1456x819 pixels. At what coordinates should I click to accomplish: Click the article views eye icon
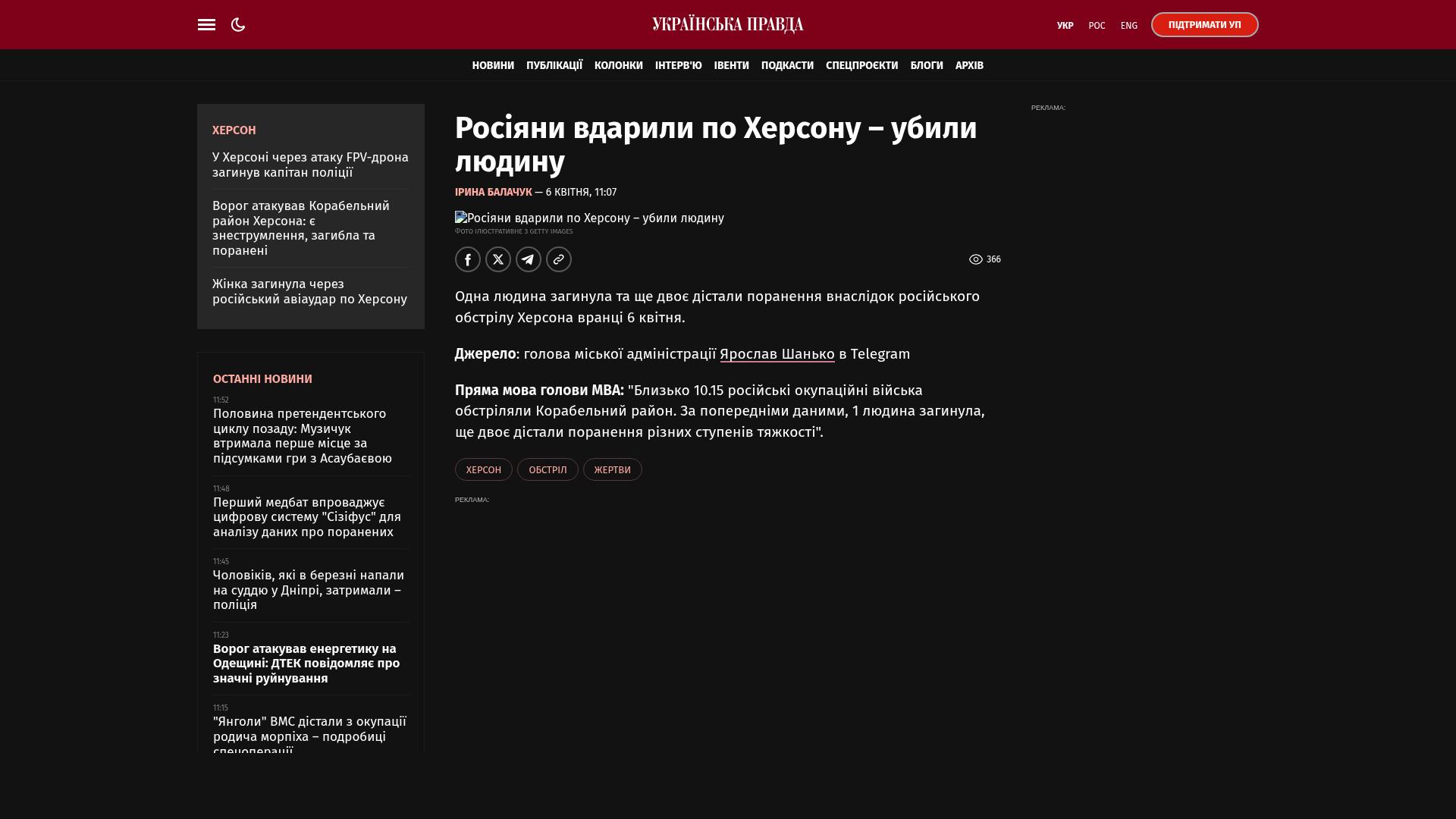click(x=976, y=259)
